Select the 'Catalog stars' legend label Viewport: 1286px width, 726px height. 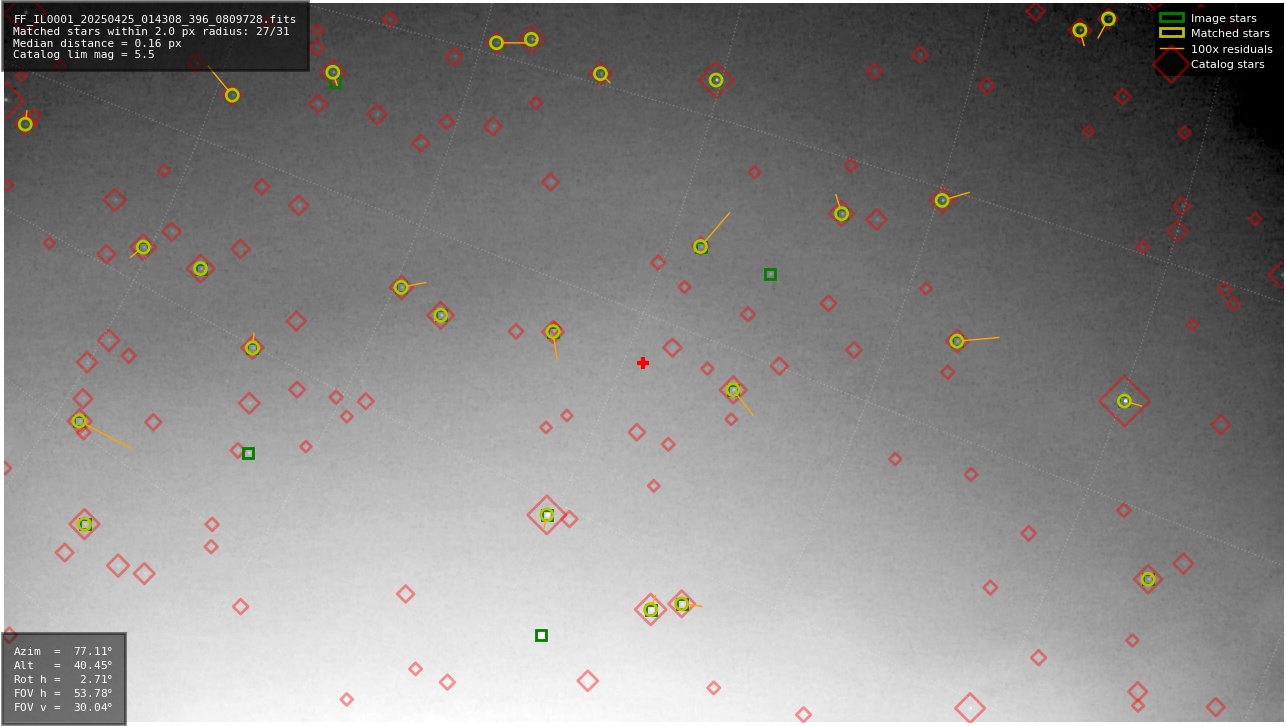(x=1227, y=64)
